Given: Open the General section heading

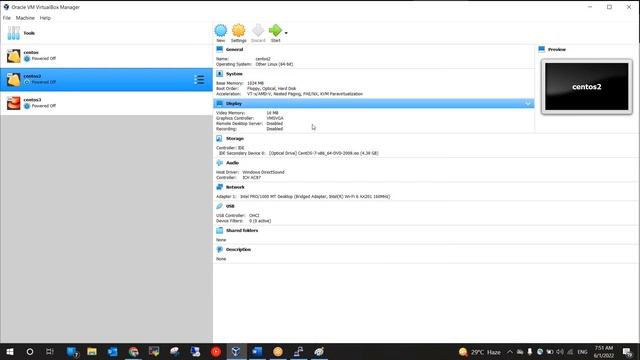Looking at the screenshot, I should [x=234, y=49].
